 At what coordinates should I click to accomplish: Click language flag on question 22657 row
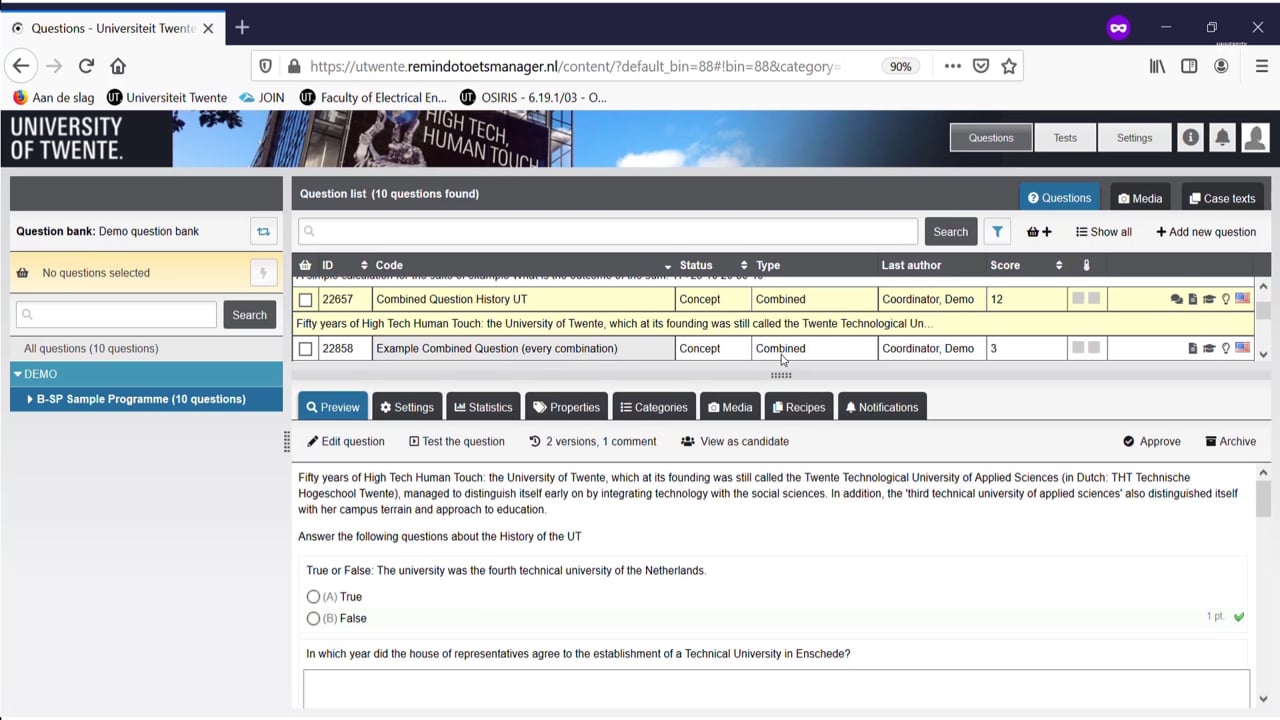tap(1242, 298)
